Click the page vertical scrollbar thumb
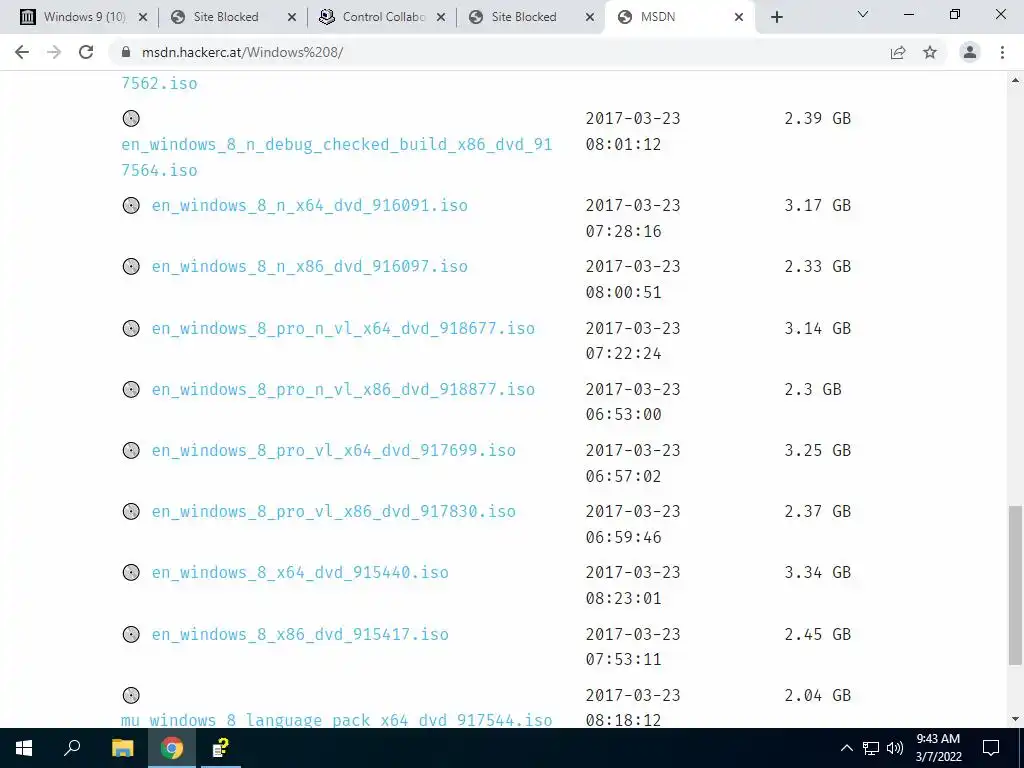1024x768 pixels. [1015, 585]
